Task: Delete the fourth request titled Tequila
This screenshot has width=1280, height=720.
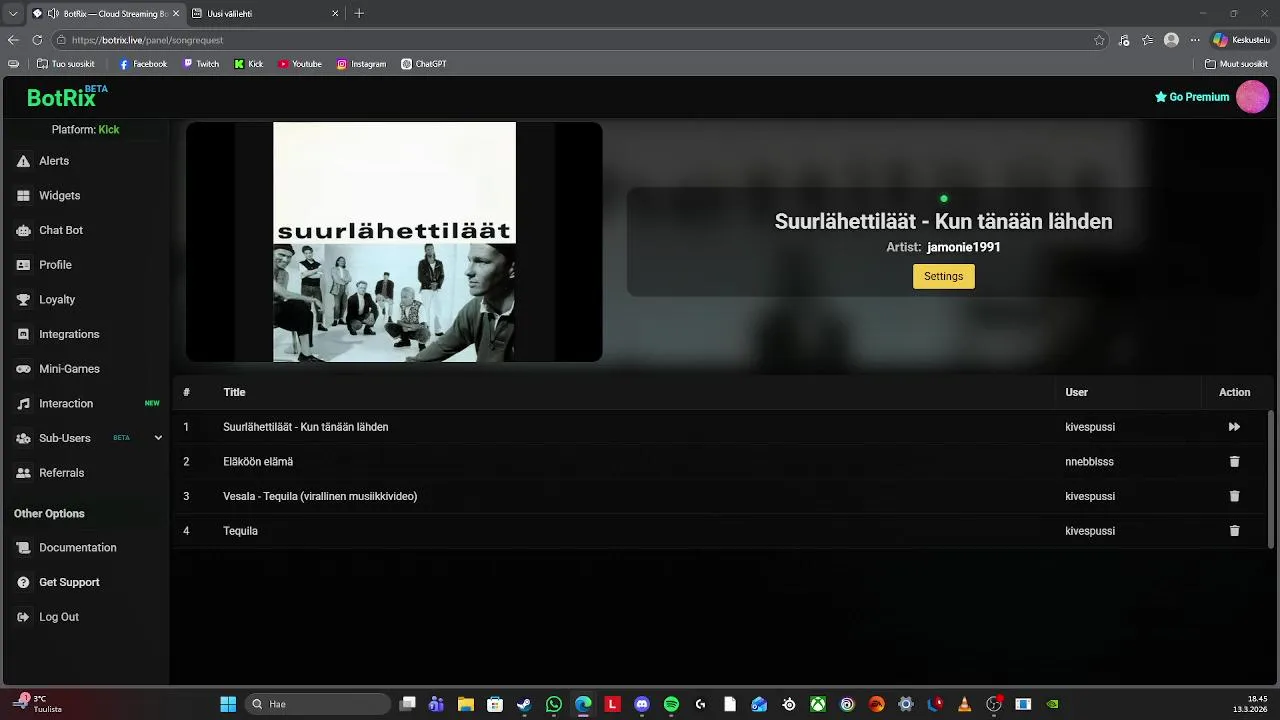Action: point(1234,531)
